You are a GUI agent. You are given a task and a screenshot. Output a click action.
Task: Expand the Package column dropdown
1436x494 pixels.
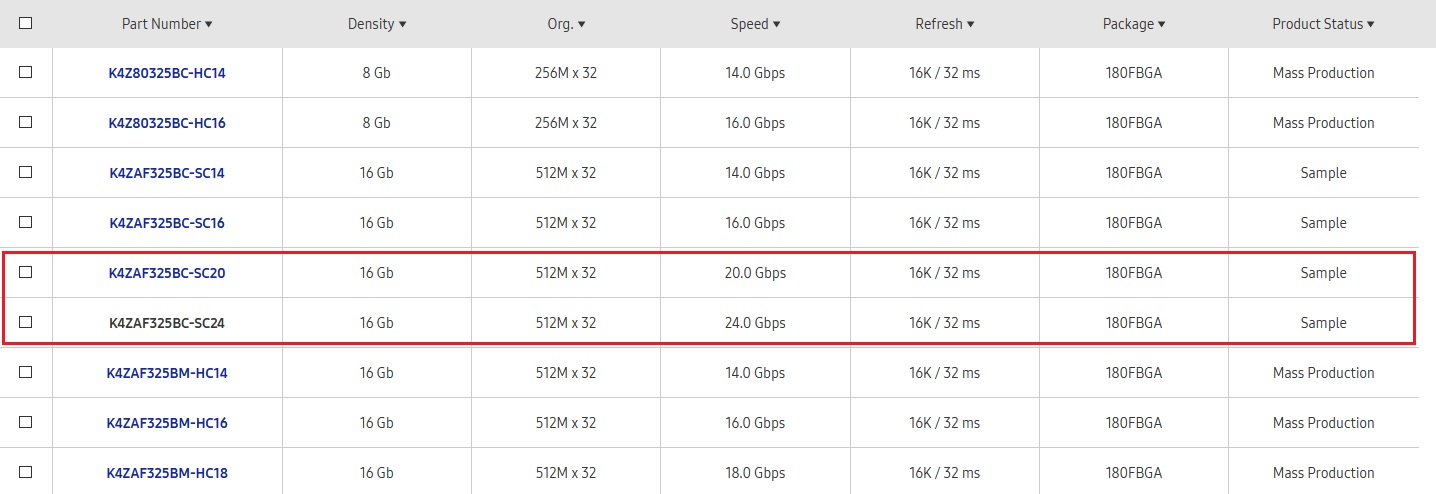pyautogui.click(x=1134, y=24)
